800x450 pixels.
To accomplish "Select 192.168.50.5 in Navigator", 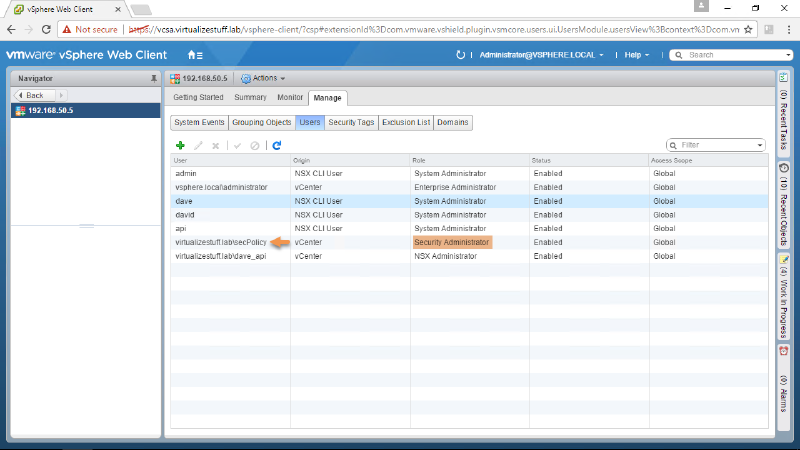I will pyautogui.click(x=86, y=111).
